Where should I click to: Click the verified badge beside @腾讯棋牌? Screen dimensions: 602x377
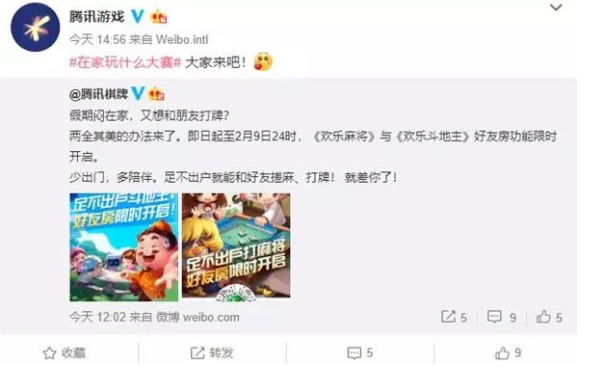pyautogui.click(x=137, y=94)
